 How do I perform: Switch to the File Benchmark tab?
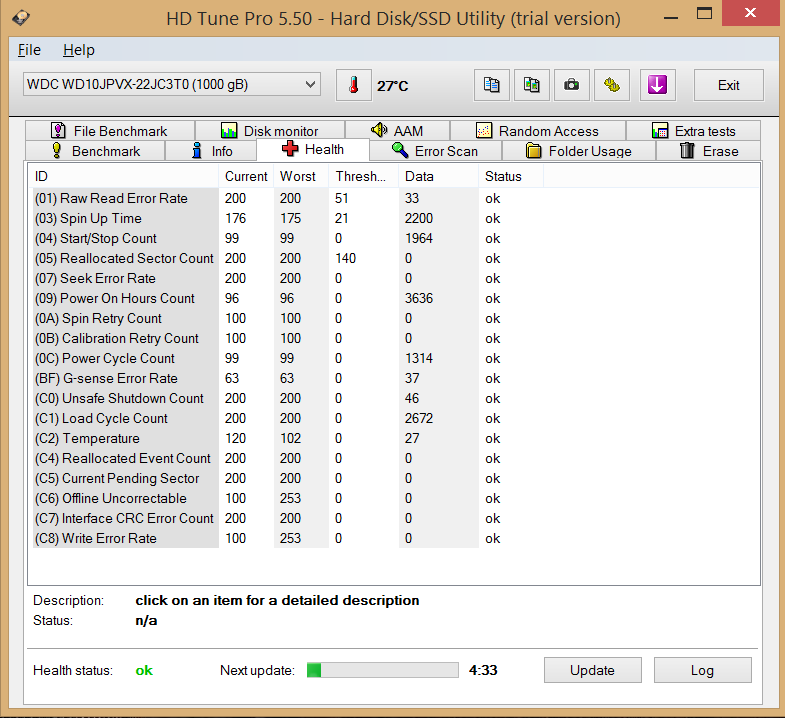click(110, 131)
